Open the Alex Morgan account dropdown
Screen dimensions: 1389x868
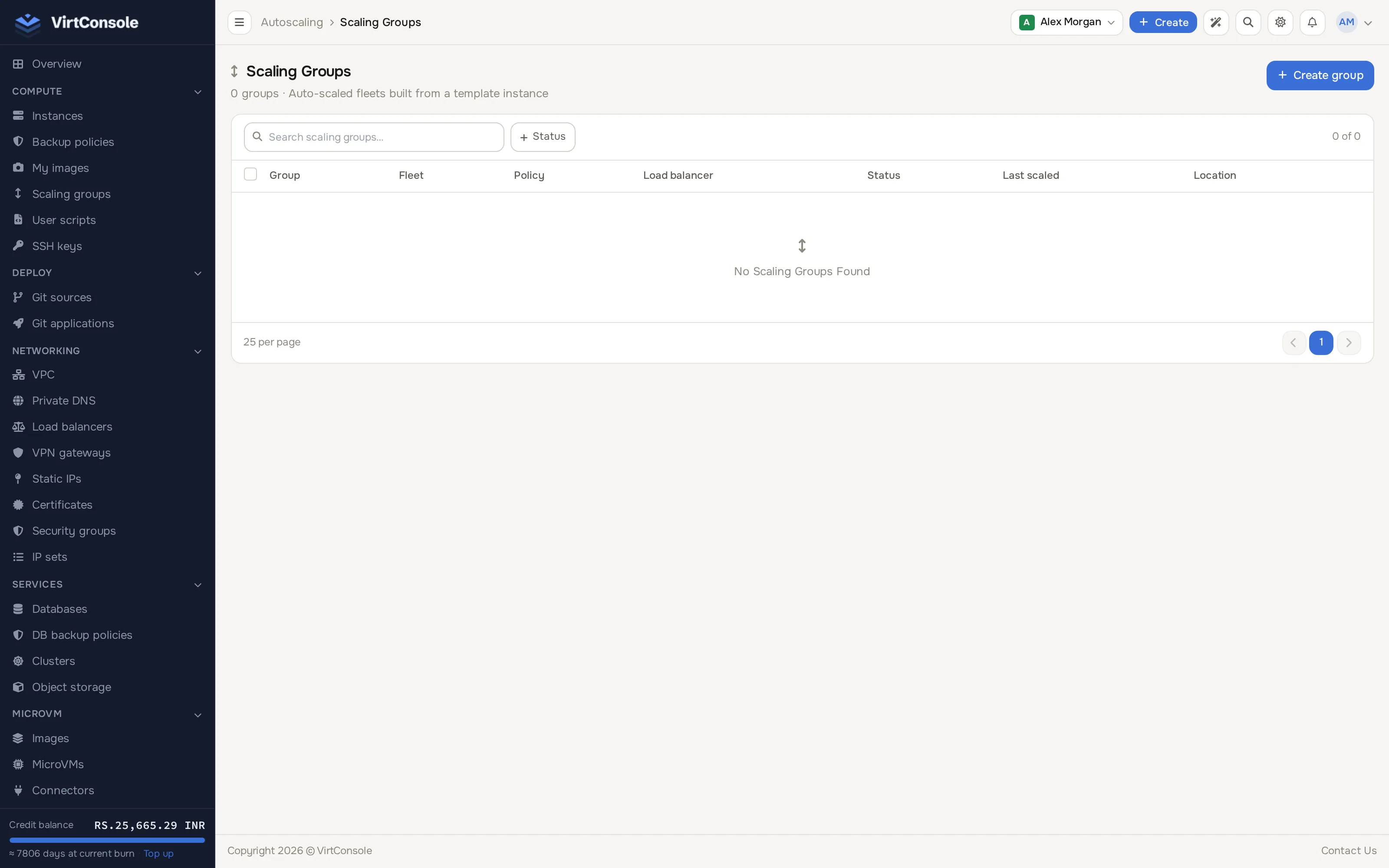pos(1066,23)
